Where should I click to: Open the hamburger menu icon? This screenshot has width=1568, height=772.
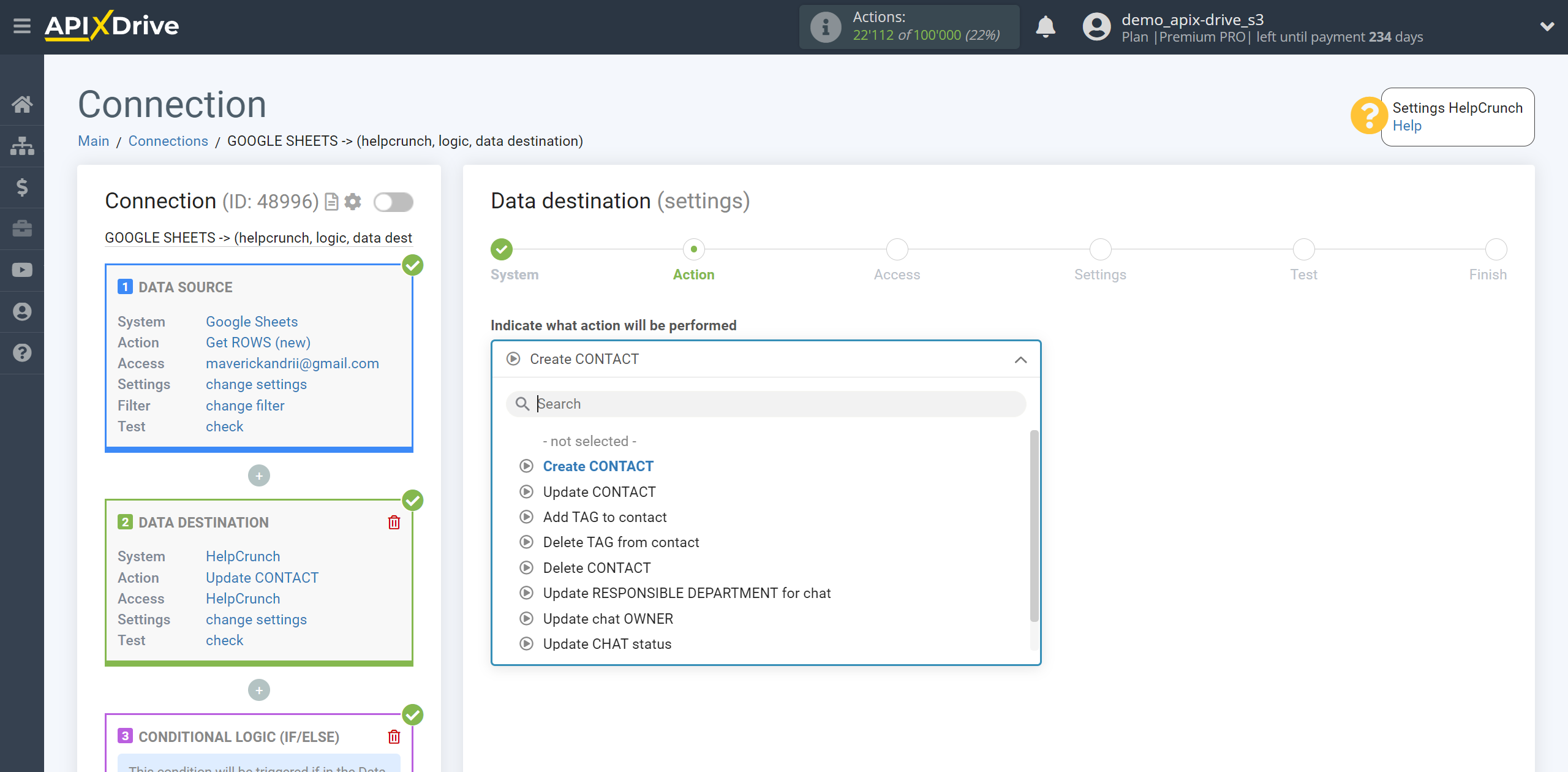[x=22, y=26]
